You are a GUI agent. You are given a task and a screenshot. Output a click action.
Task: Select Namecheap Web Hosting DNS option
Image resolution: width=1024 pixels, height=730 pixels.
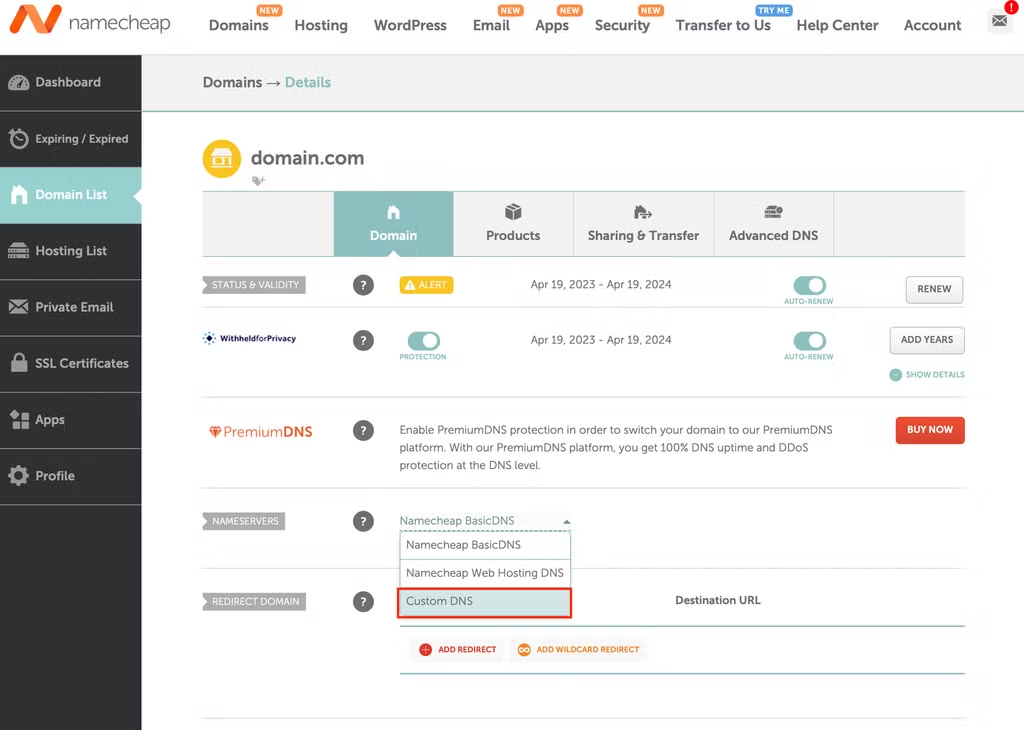point(485,573)
